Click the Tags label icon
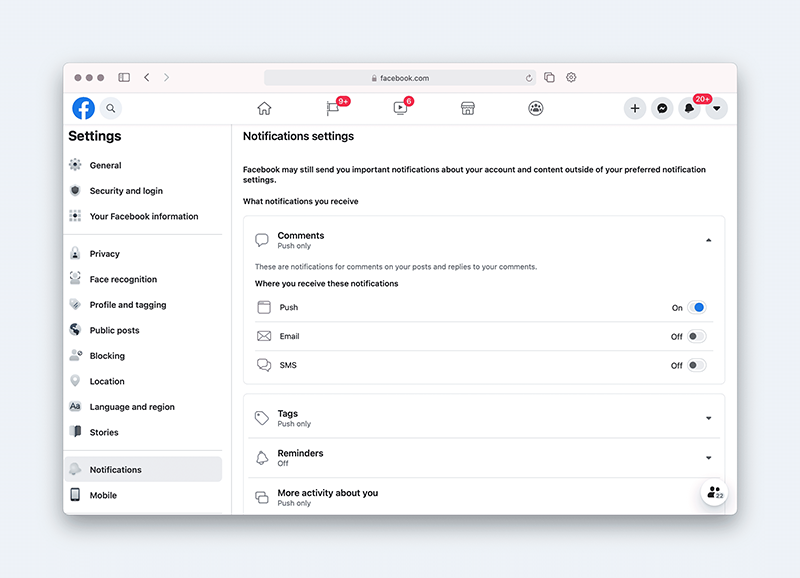This screenshot has height=578, width=800. point(262,418)
